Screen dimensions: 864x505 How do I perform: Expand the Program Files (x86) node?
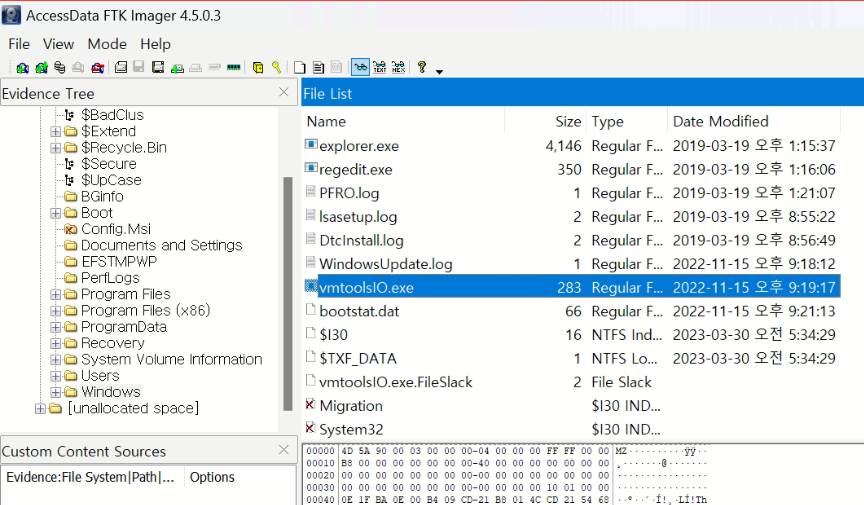coord(56,311)
